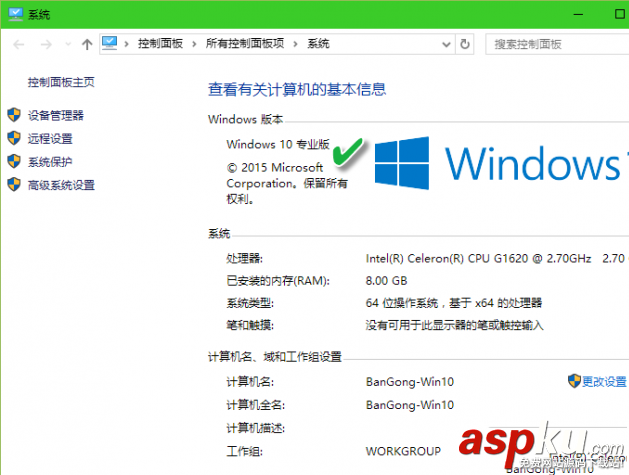Click 更改设置 link for computer name

pos(604,382)
